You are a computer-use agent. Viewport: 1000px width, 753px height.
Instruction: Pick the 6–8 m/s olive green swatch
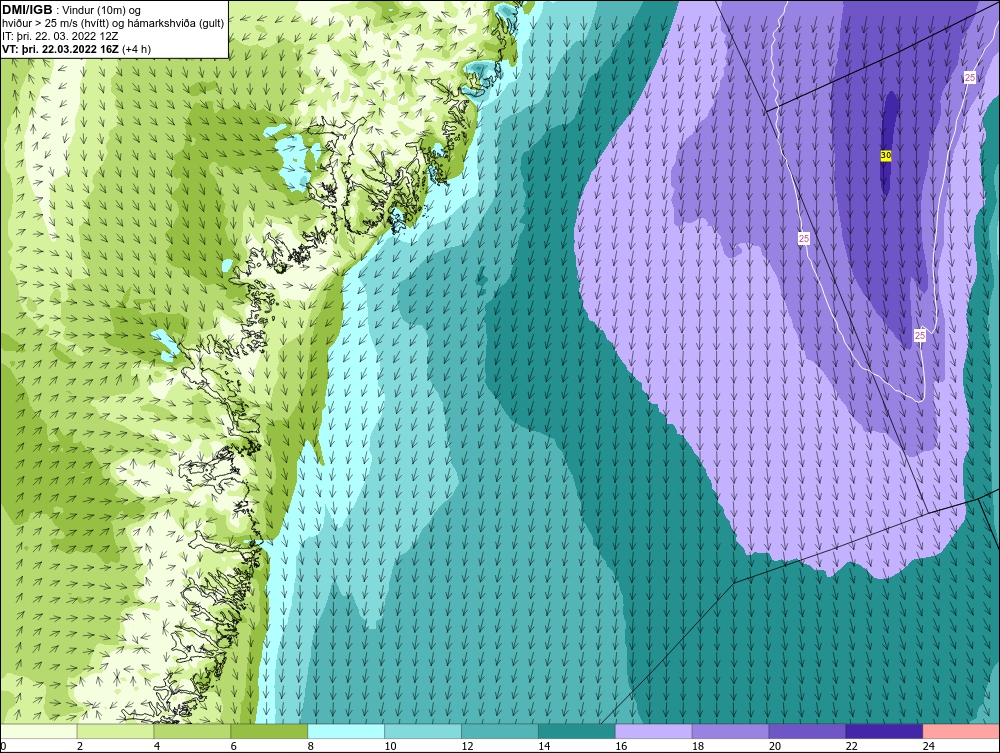click(x=269, y=731)
